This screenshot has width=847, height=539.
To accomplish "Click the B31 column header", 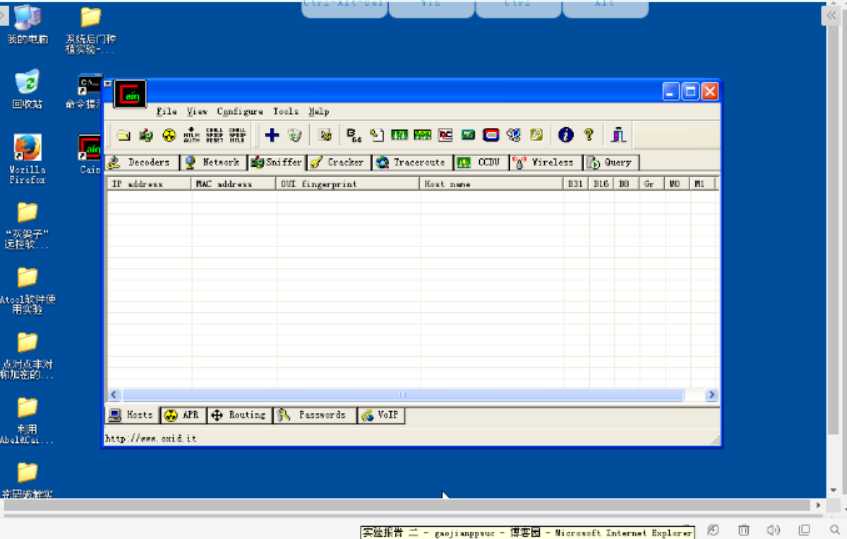I will coord(575,184).
